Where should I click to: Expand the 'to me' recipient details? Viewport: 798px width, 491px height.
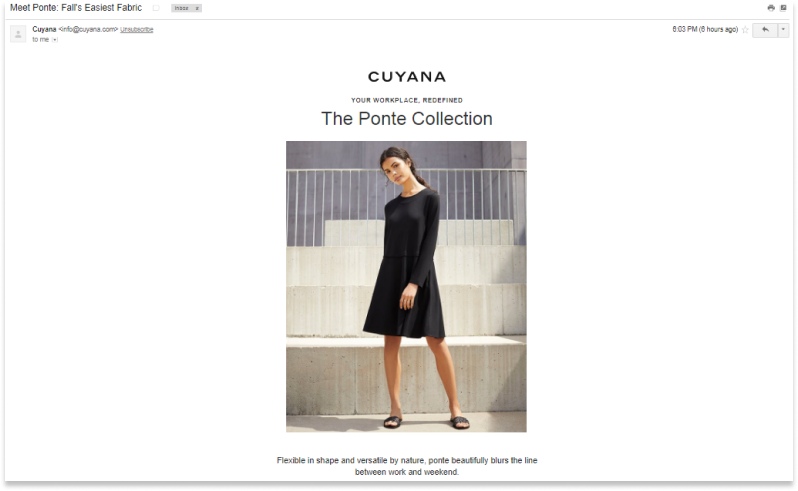pos(55,40)
